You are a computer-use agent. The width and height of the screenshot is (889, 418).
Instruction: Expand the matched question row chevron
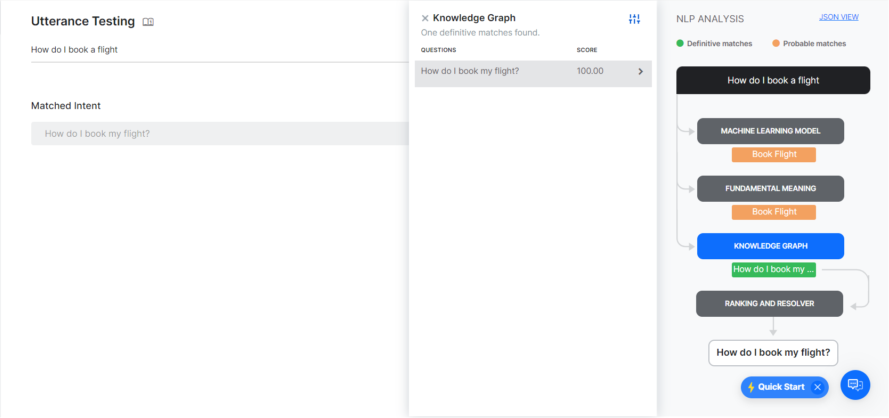(640, 72)
